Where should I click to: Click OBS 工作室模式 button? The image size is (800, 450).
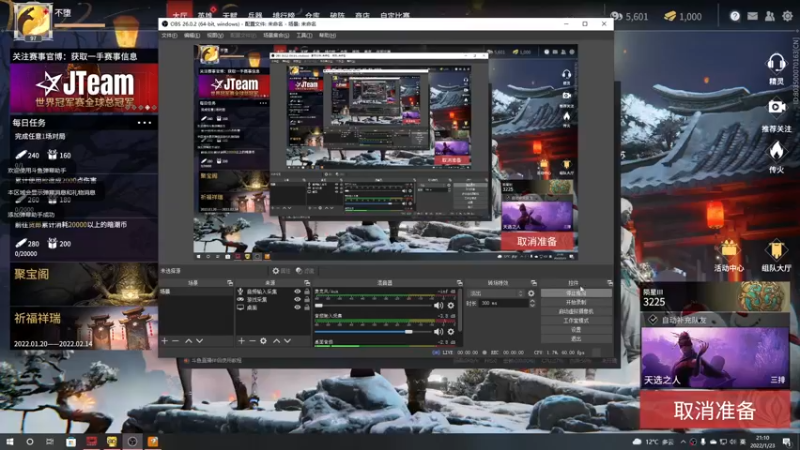576,320
